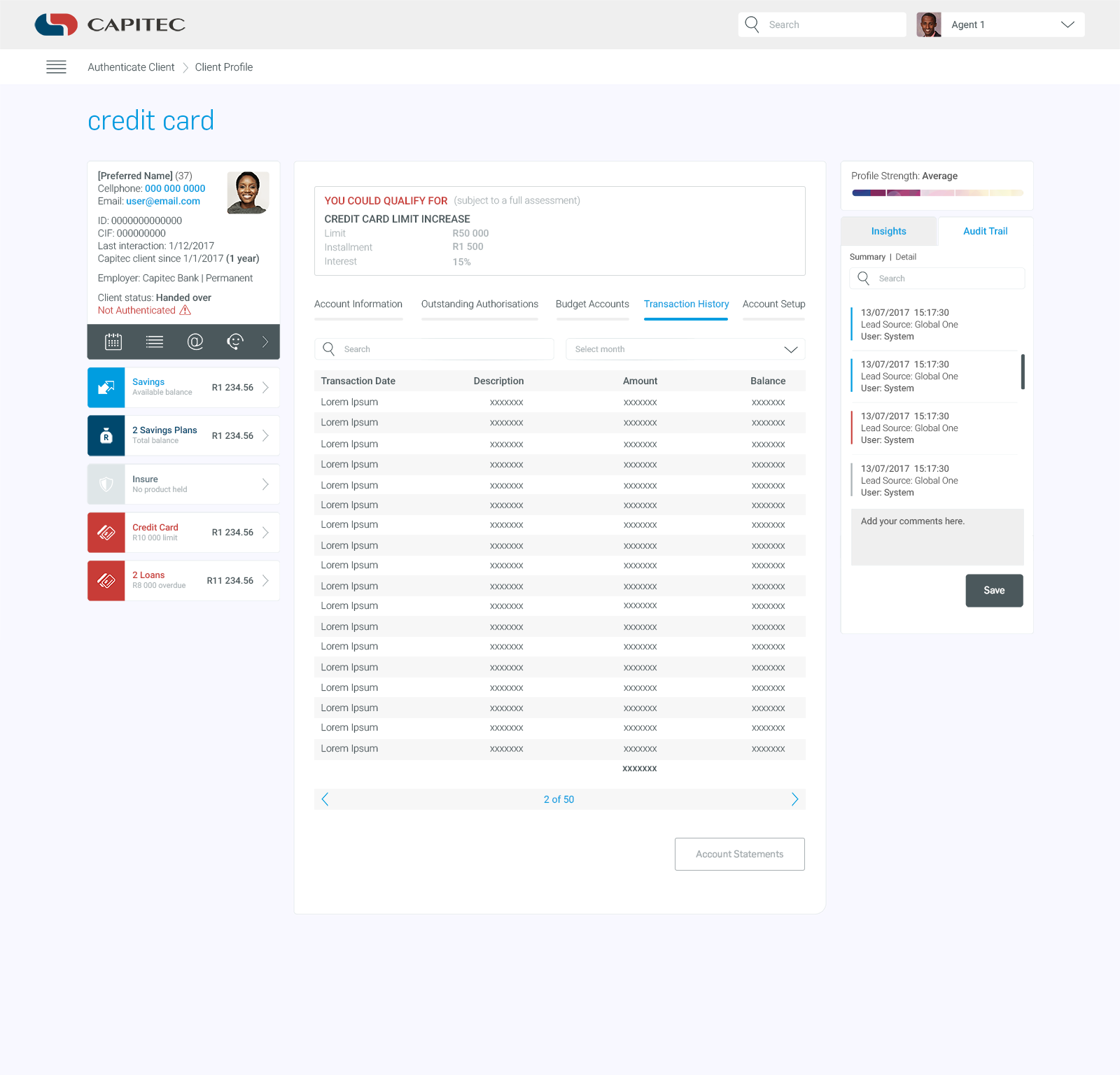Click the Insure shield icon
The width and height of the screenshot is (1120, 1075).
[x=106, y=484]
